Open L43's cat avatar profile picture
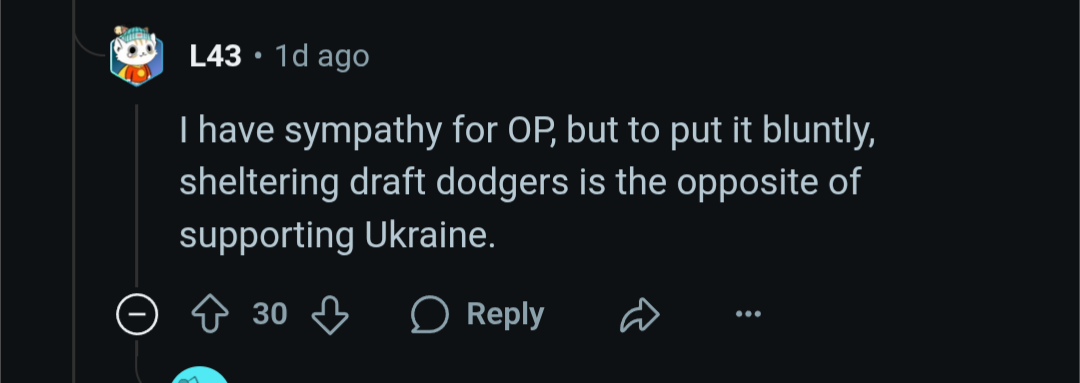Screen dimensions: 1080x383 [136, 56]
